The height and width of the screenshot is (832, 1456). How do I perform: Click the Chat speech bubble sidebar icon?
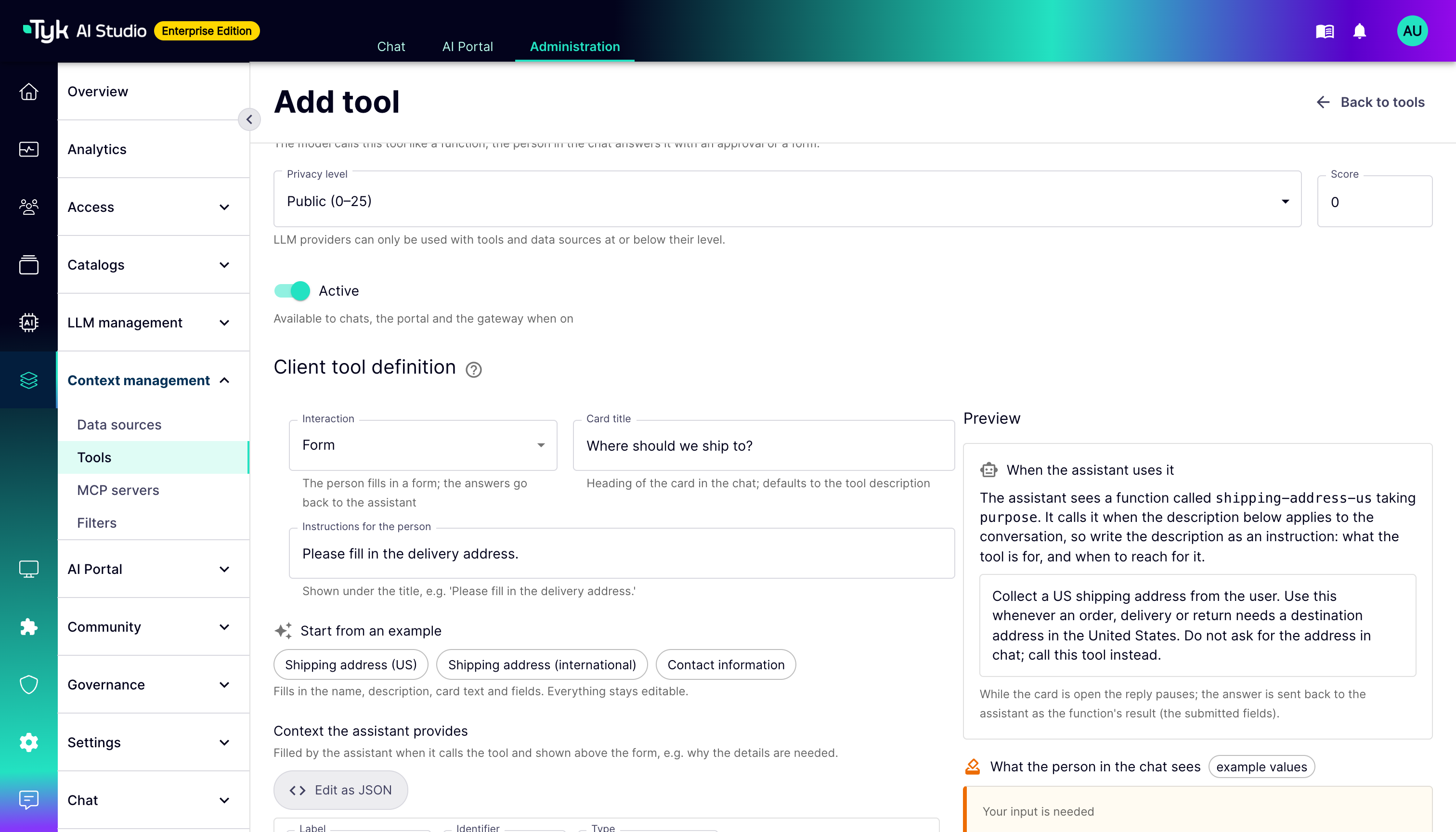tap(28, 800)
